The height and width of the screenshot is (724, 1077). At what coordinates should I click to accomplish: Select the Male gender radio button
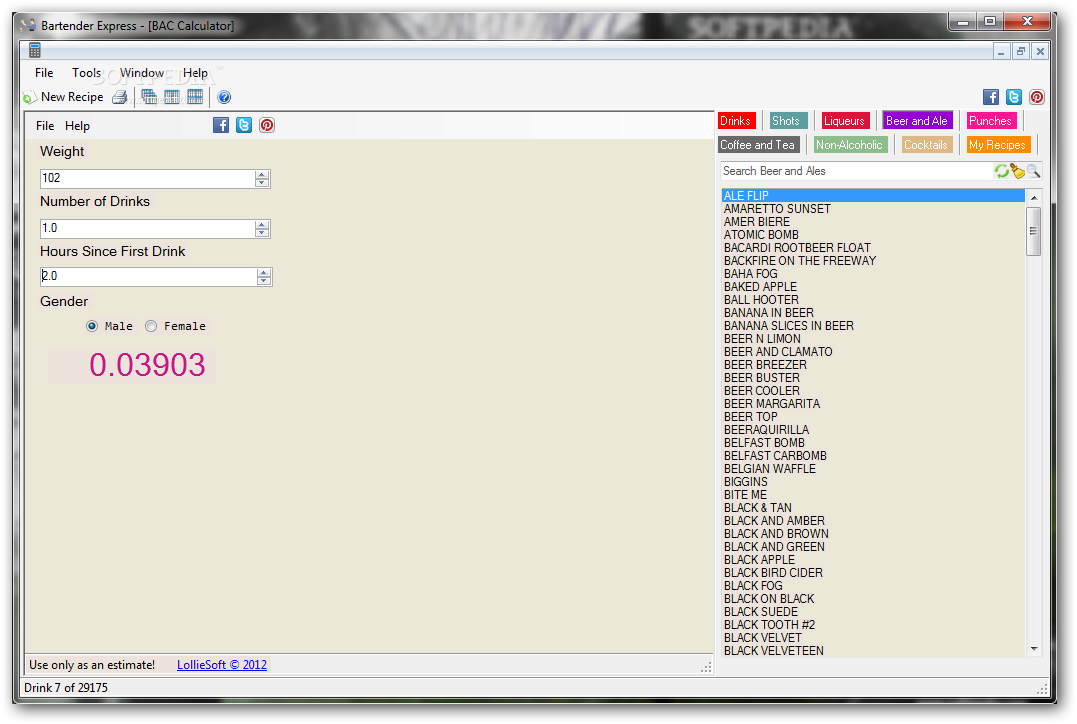pyautogui.click(x=92, y=326)
